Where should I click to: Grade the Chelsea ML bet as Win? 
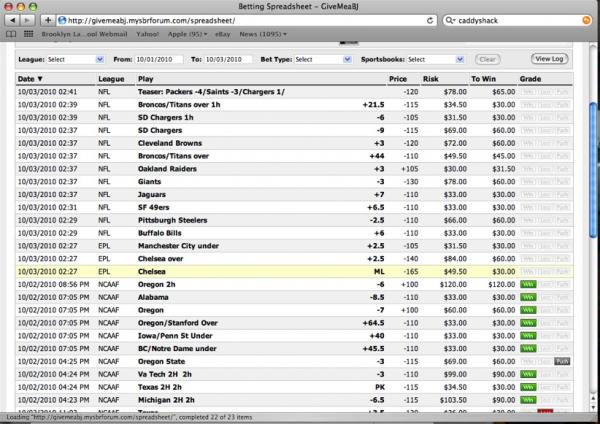click(529, 268)
